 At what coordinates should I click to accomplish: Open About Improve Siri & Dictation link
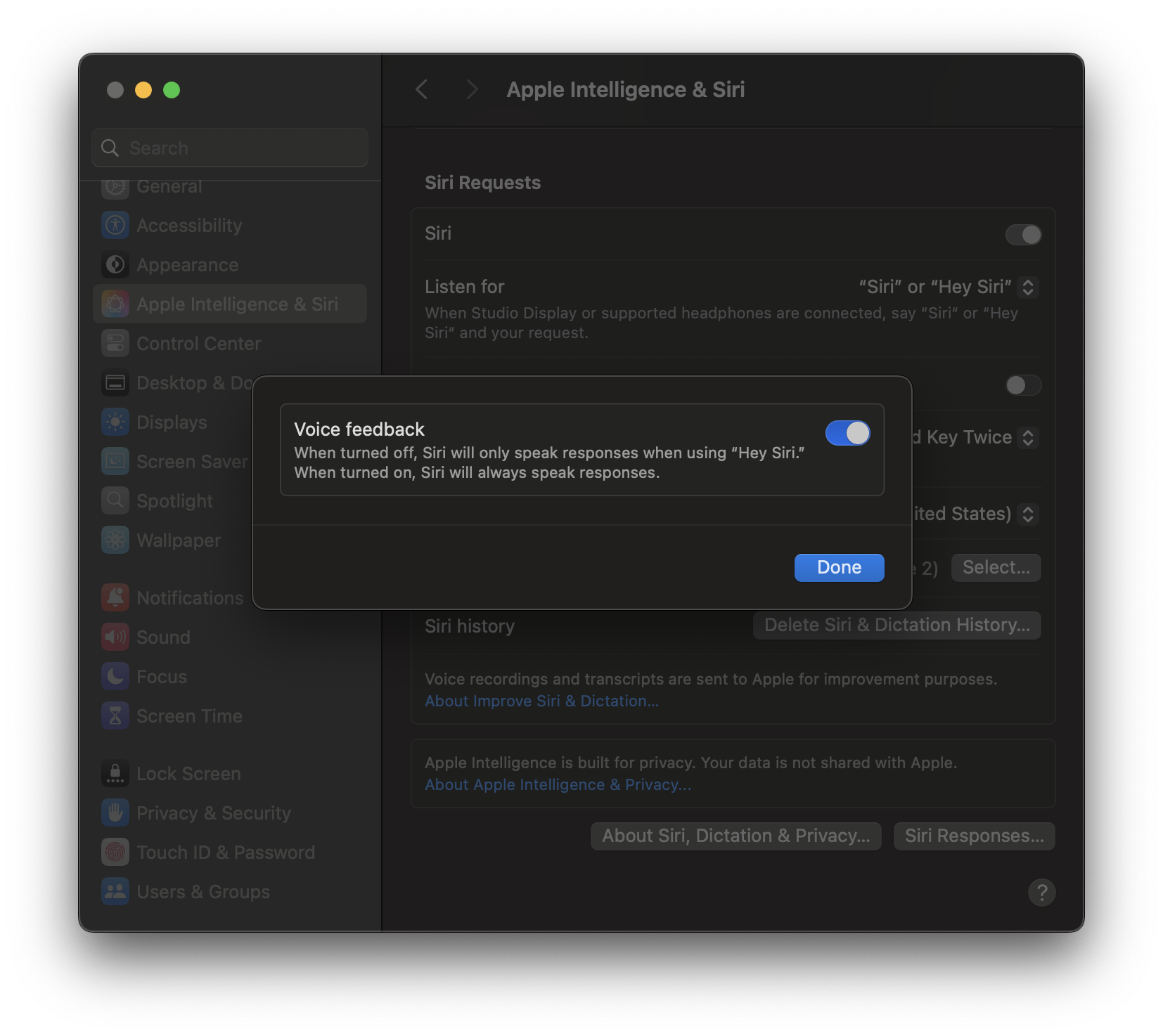[541, 701]
